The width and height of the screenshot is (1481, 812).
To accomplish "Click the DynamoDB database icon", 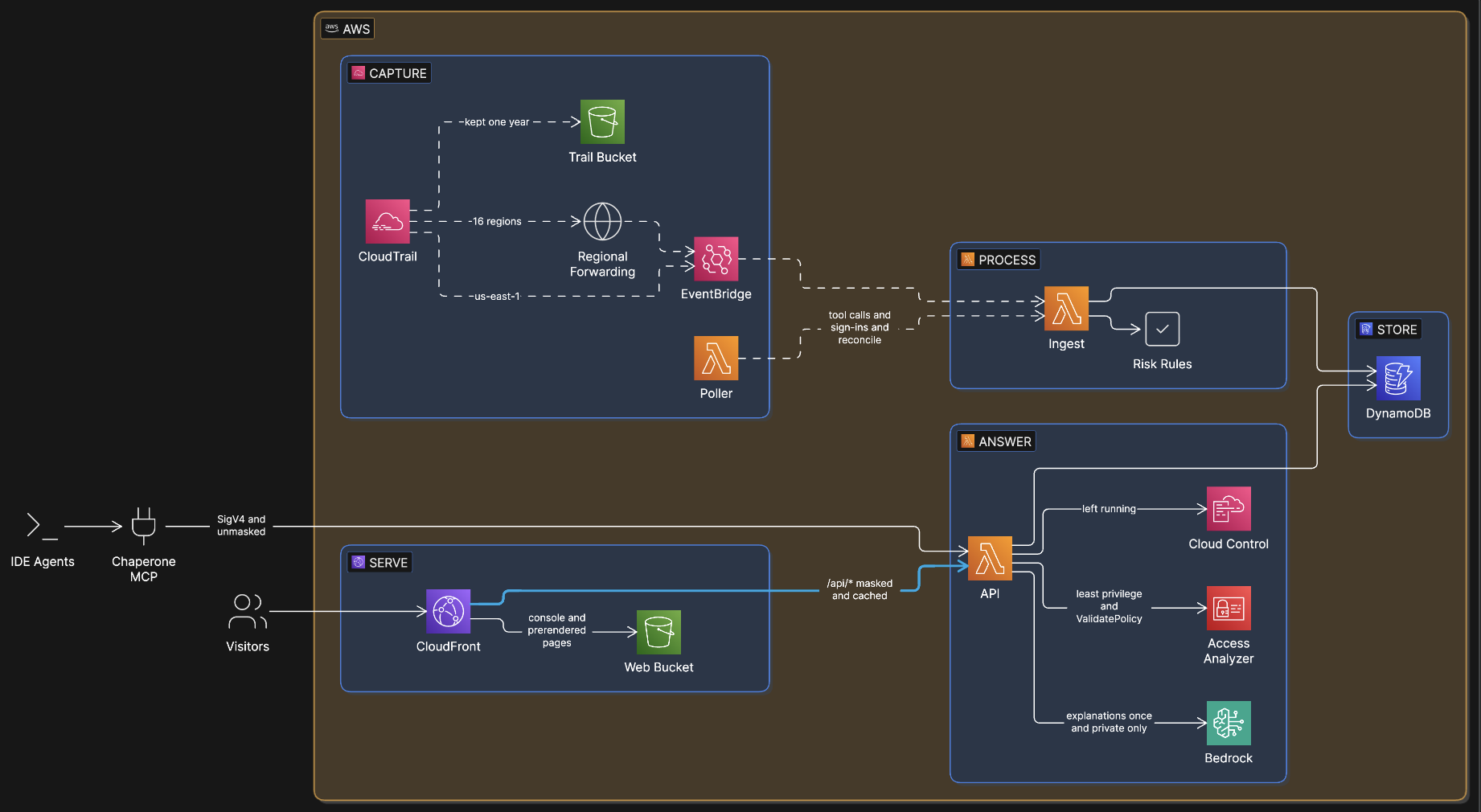I will click(x=1398, y=378).
